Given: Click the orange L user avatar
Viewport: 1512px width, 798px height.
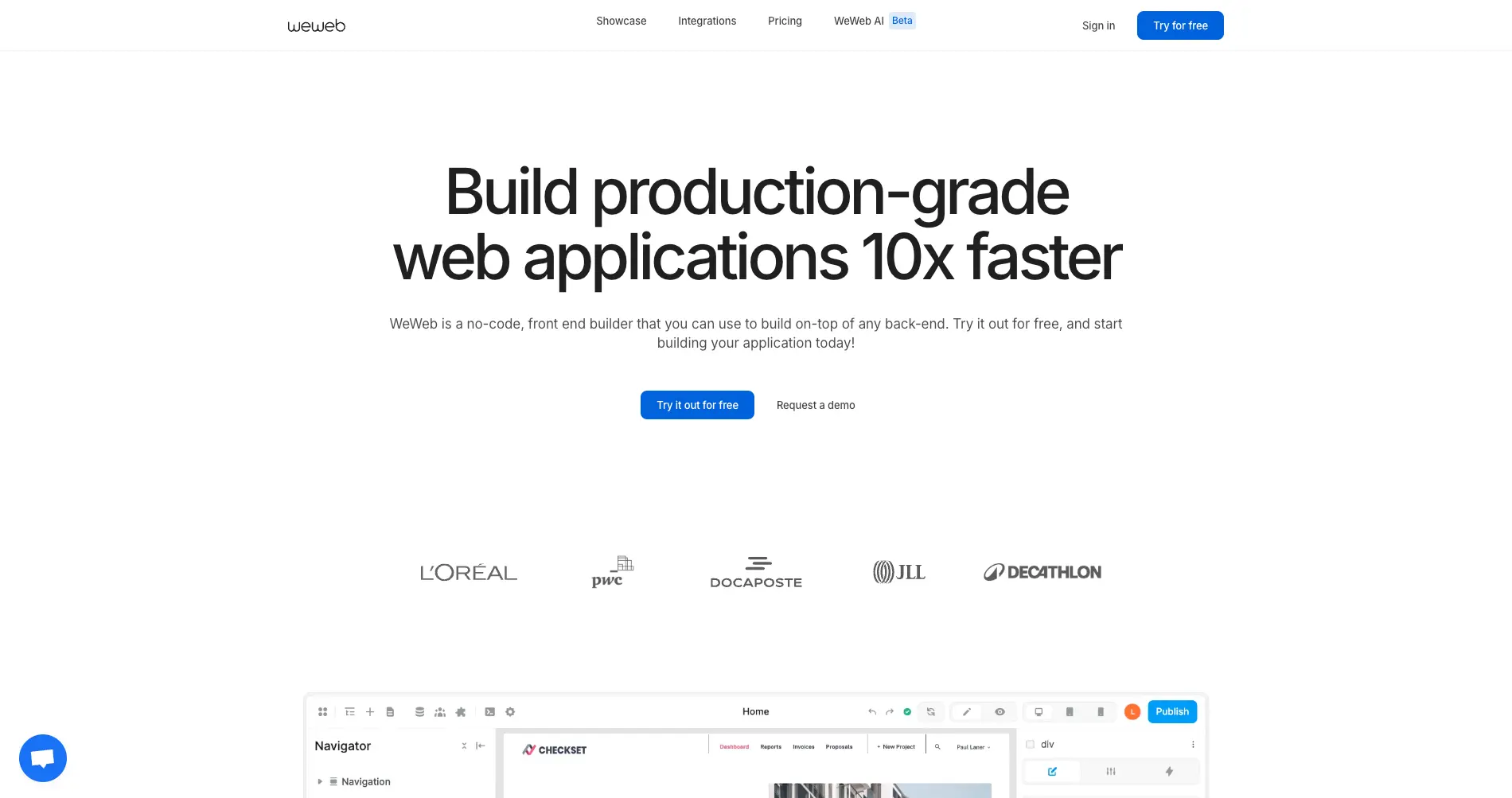Looking at the screenshot, I should pyautogui.click(x=1132, y=712).
